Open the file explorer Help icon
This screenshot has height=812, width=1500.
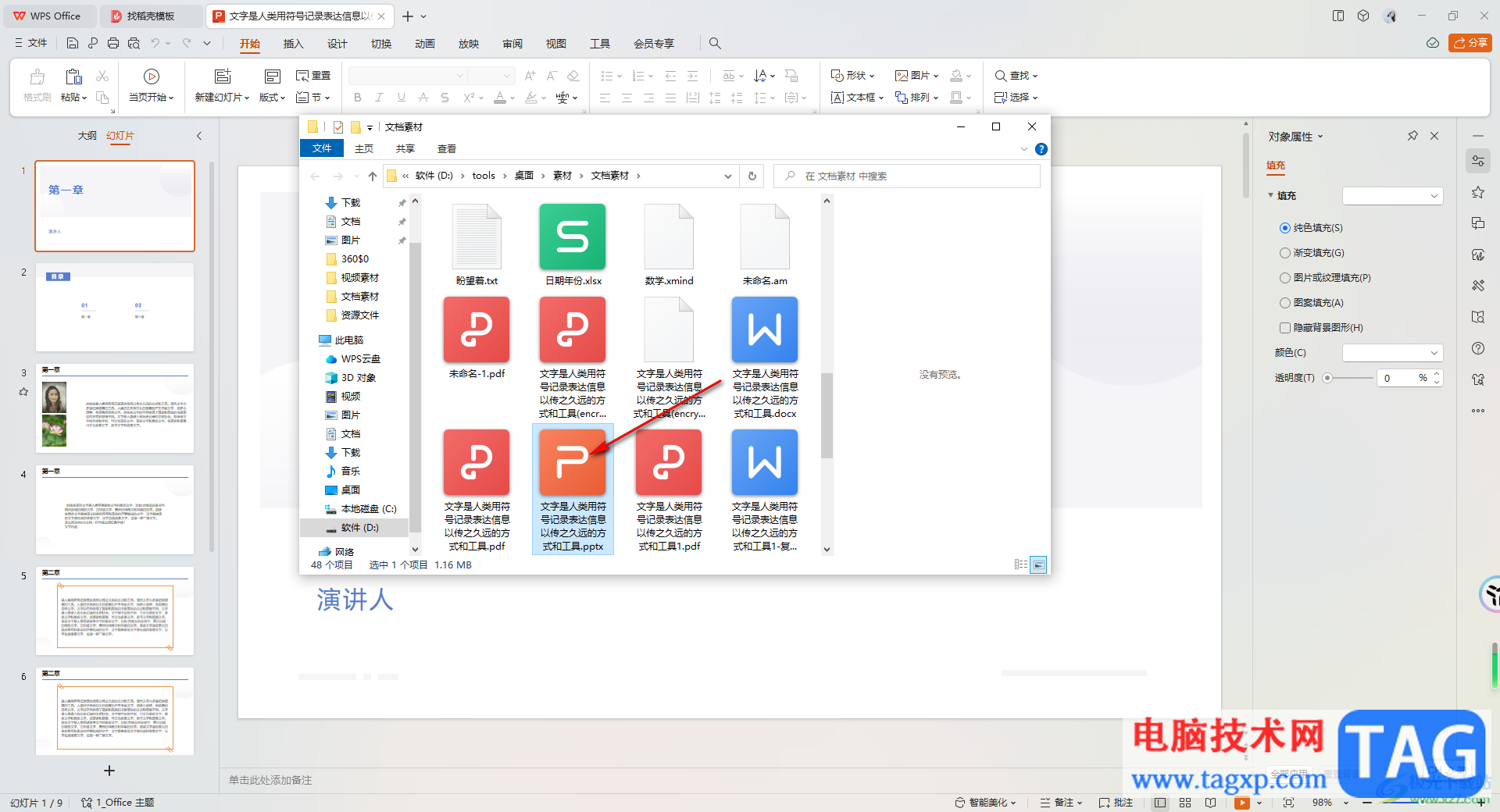tap(1041, 149)
